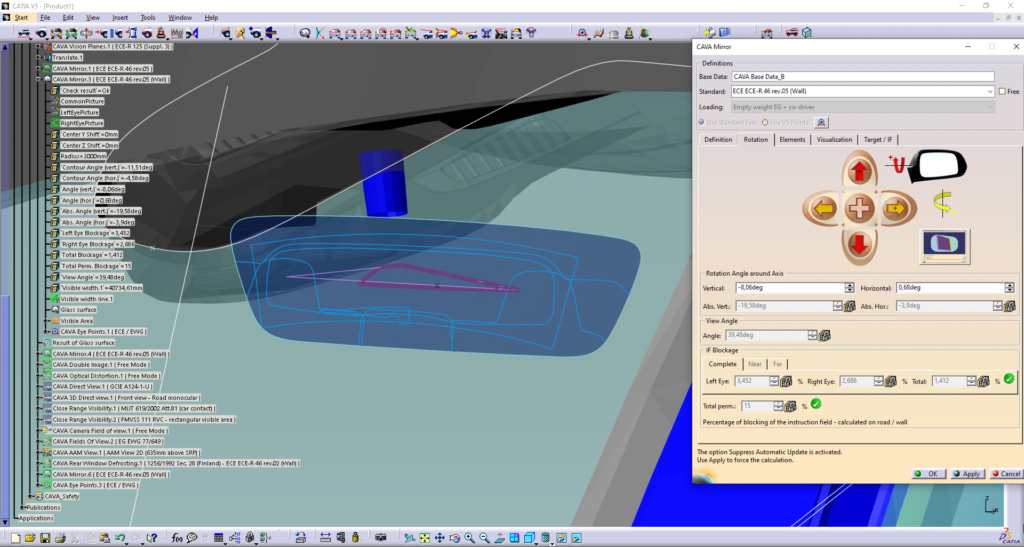Select Glass surface tree item

[x=78, y=309]
